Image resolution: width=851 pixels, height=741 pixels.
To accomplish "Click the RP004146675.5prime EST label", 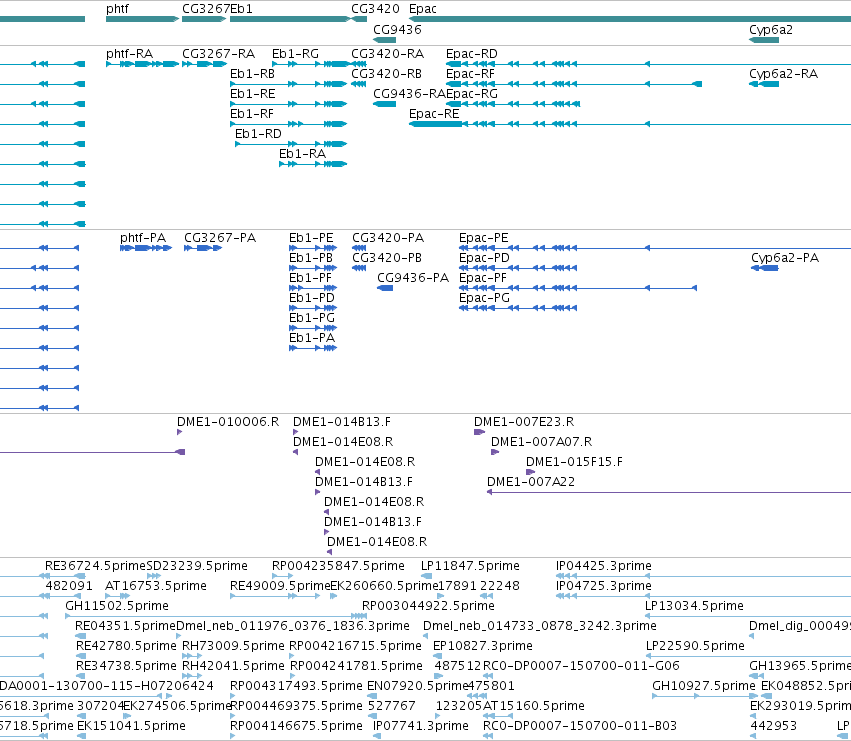I will (296, 726).
